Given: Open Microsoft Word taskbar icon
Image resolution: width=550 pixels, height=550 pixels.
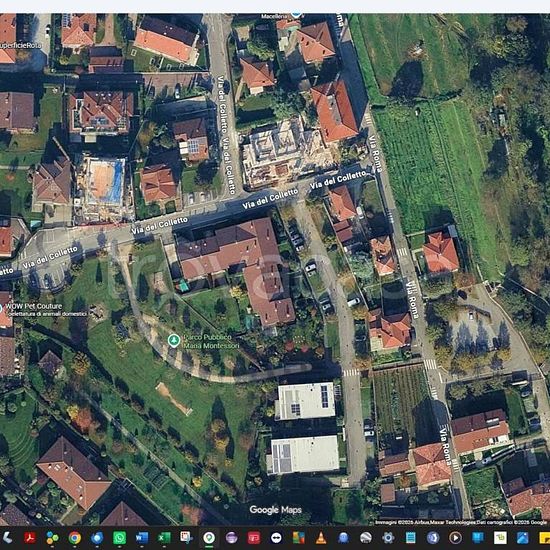Looking at the screenshot, I should pyautogui.click(x=142, y=538).
